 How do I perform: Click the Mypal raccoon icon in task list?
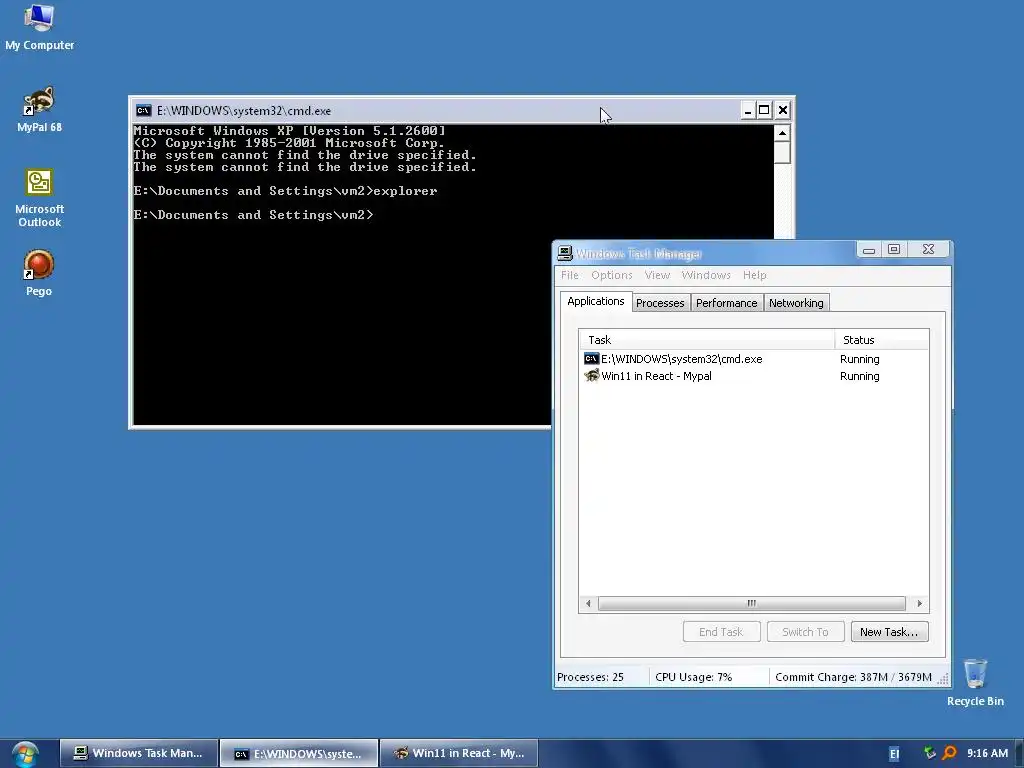[592, 376]
